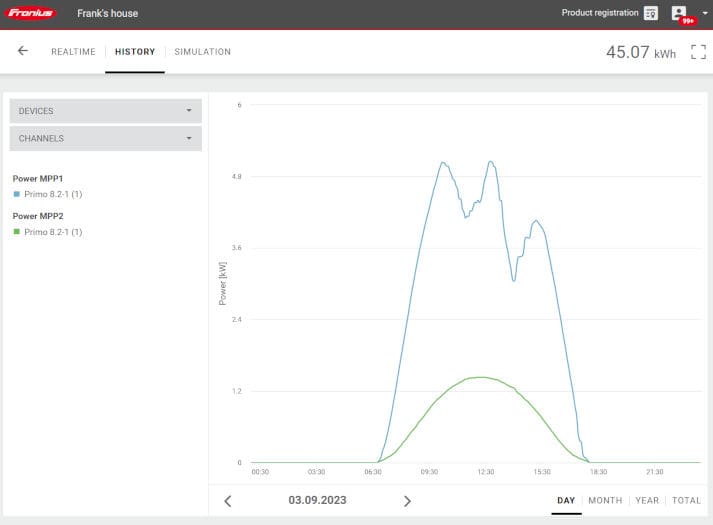713x525 pixels.
Task: Go back with the left arrow icon
Action: click(23, 51)
